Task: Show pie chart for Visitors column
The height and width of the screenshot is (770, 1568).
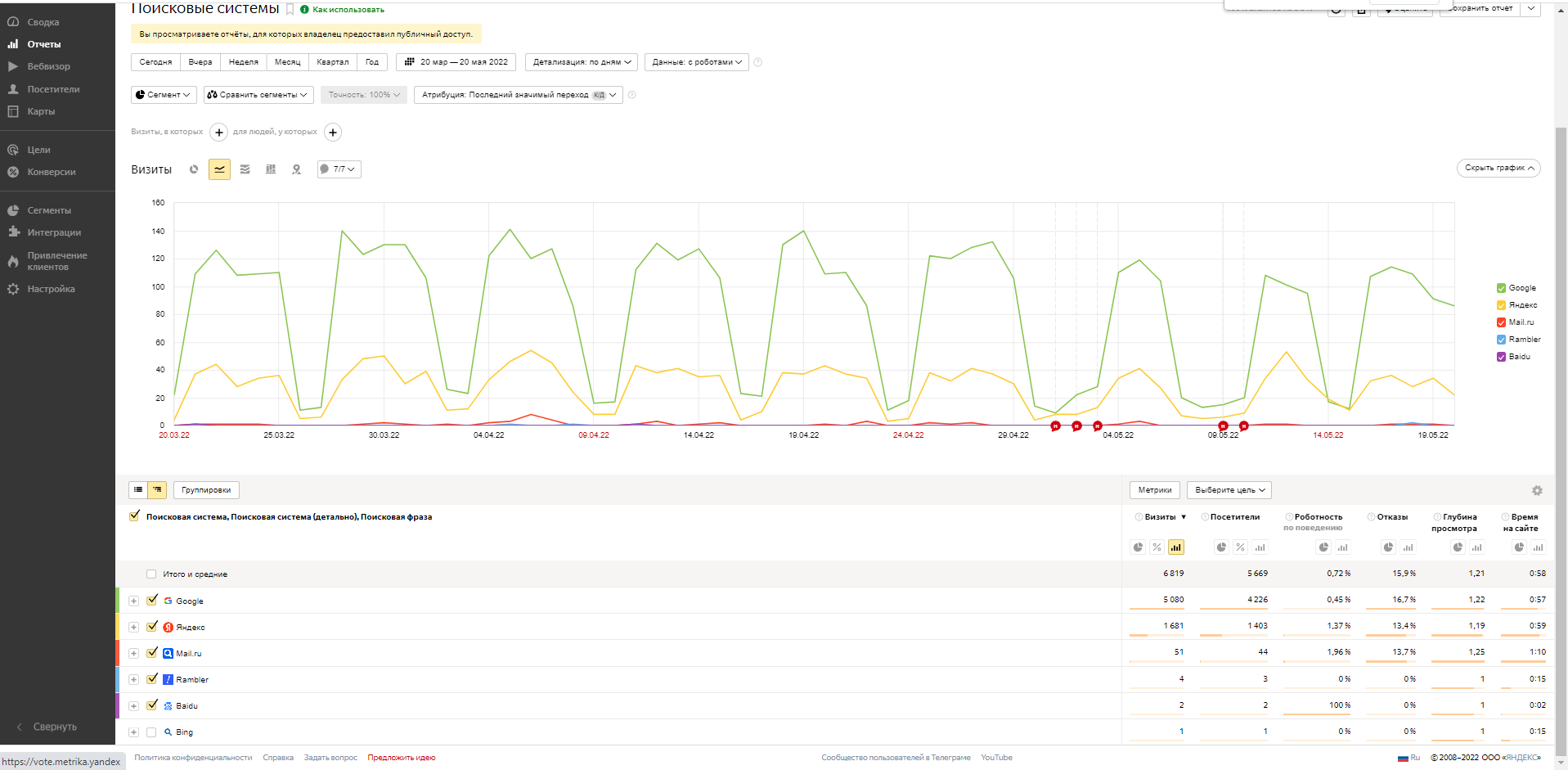Action: coord(1221,547)
